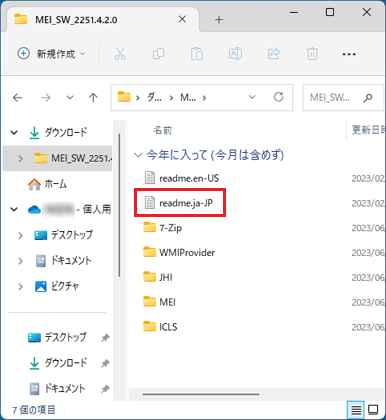Click the MEI_SW search box

(343, 98)
